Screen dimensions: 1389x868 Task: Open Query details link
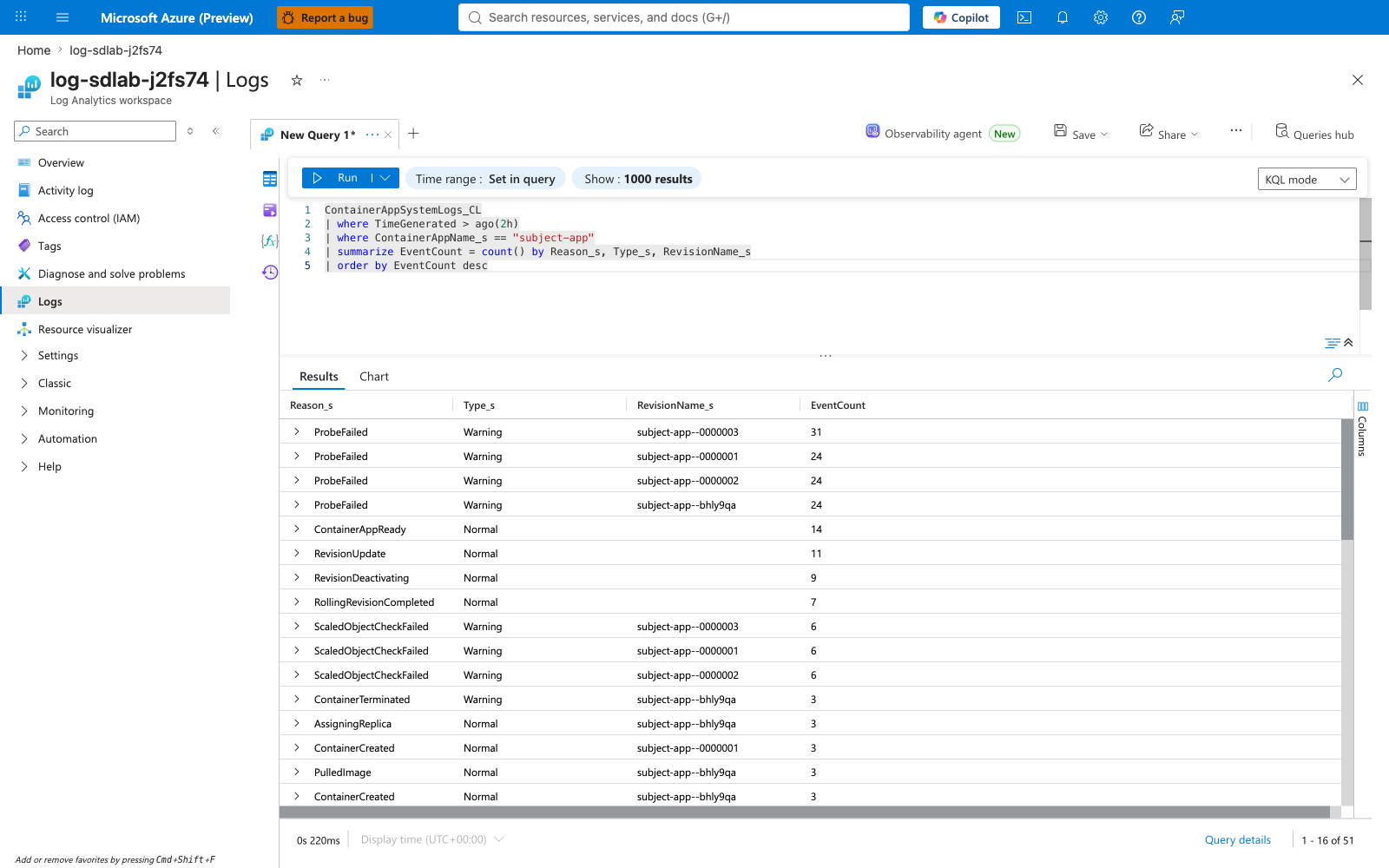pyautogui.click(x=1237, y=839)
